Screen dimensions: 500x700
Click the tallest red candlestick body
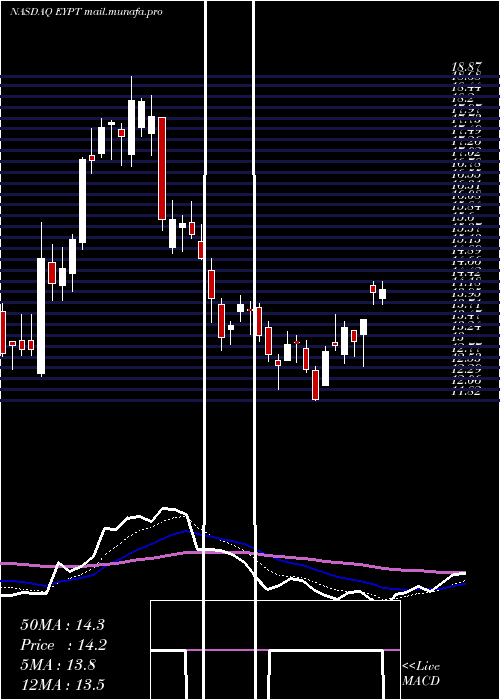162,168
